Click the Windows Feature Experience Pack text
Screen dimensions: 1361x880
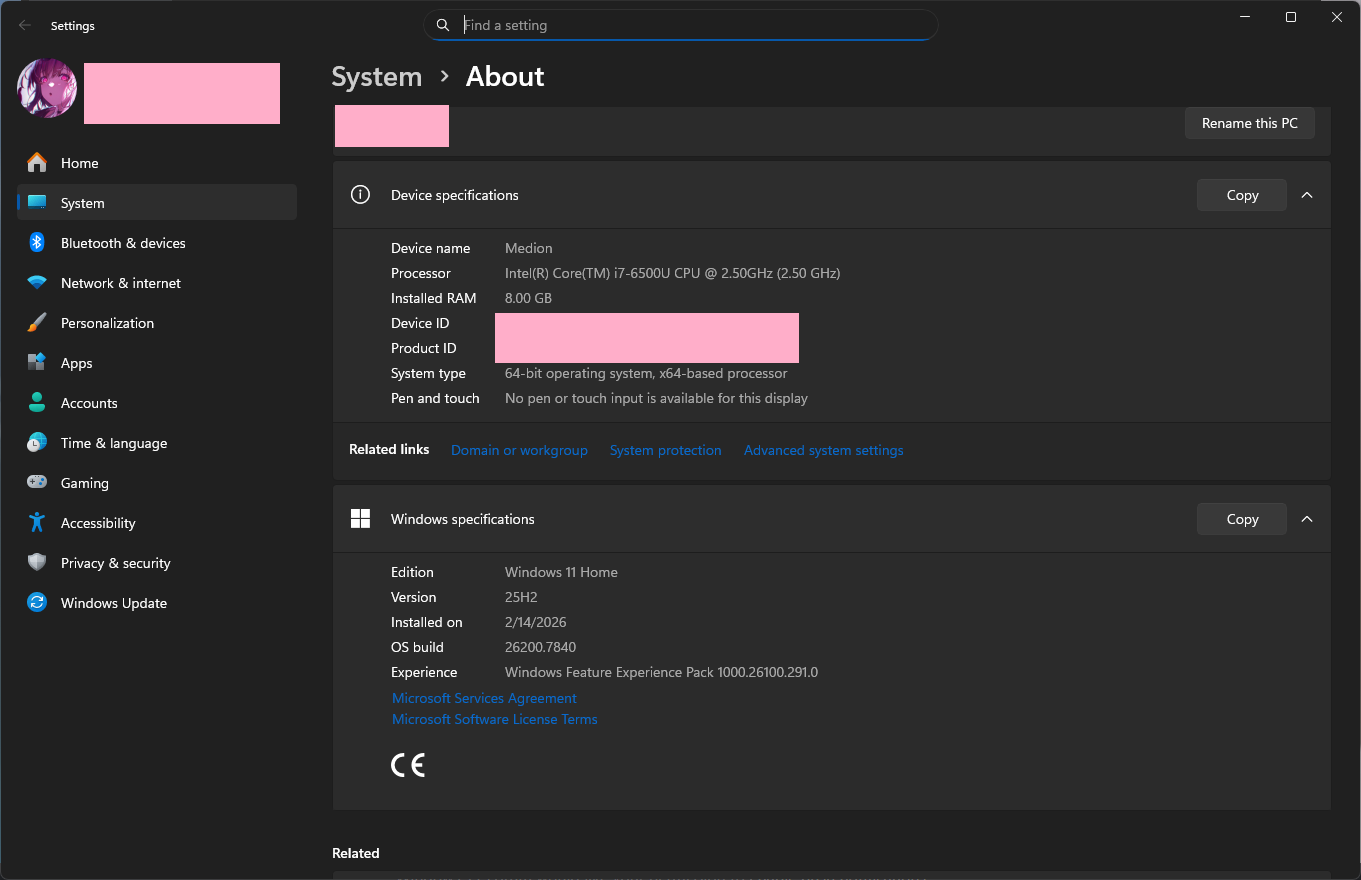point(661,672)
